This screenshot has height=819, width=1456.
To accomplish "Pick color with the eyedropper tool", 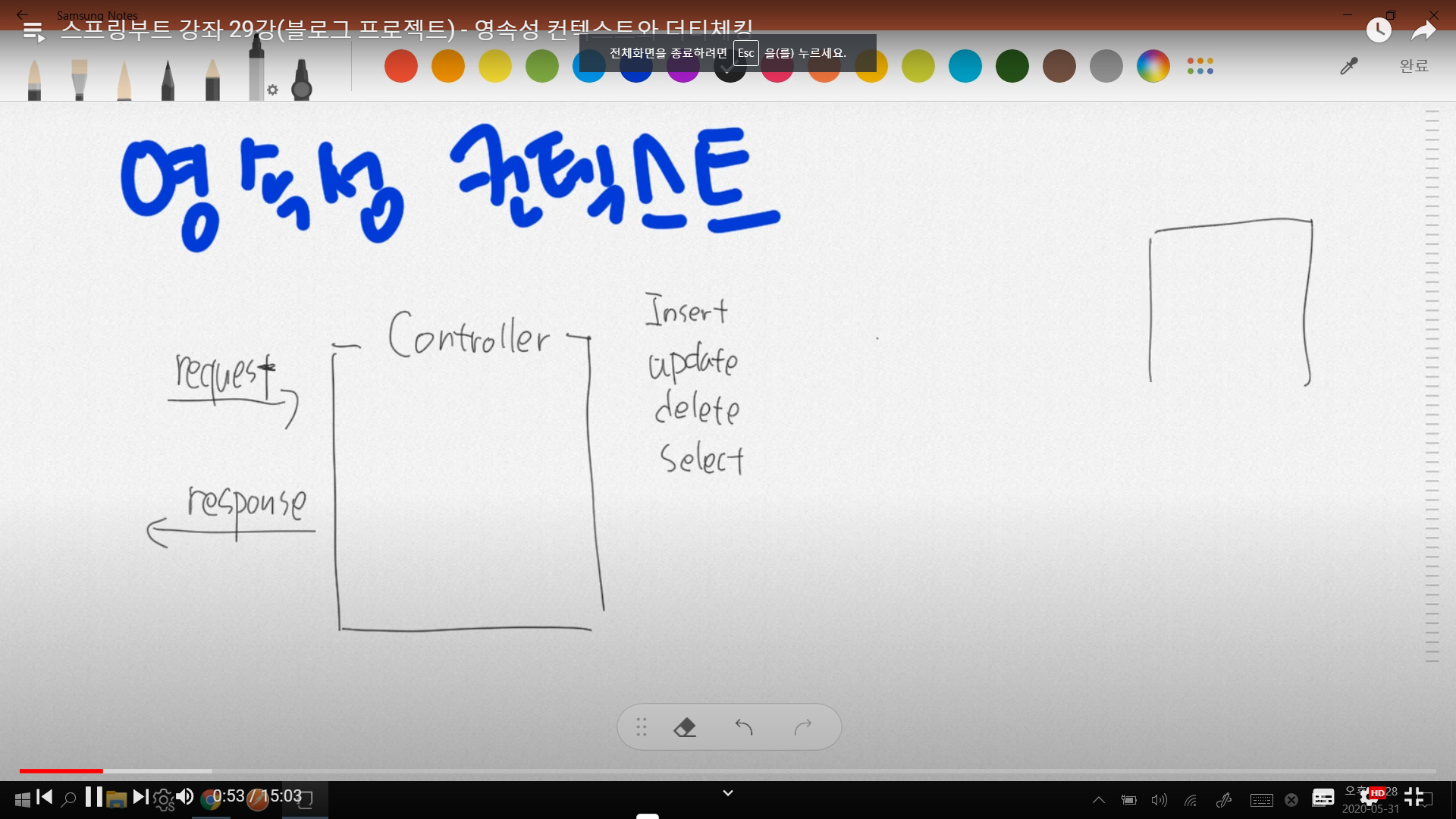I will click(1348, 67).
